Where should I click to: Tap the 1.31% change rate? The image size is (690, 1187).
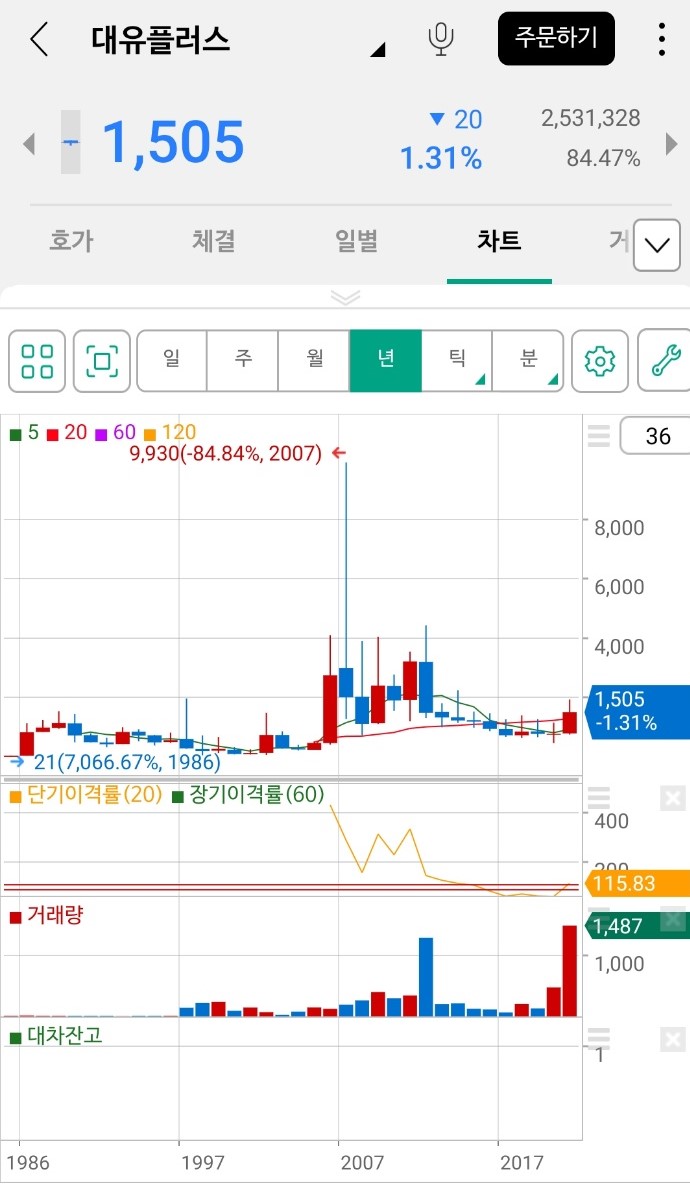point(441,158)
